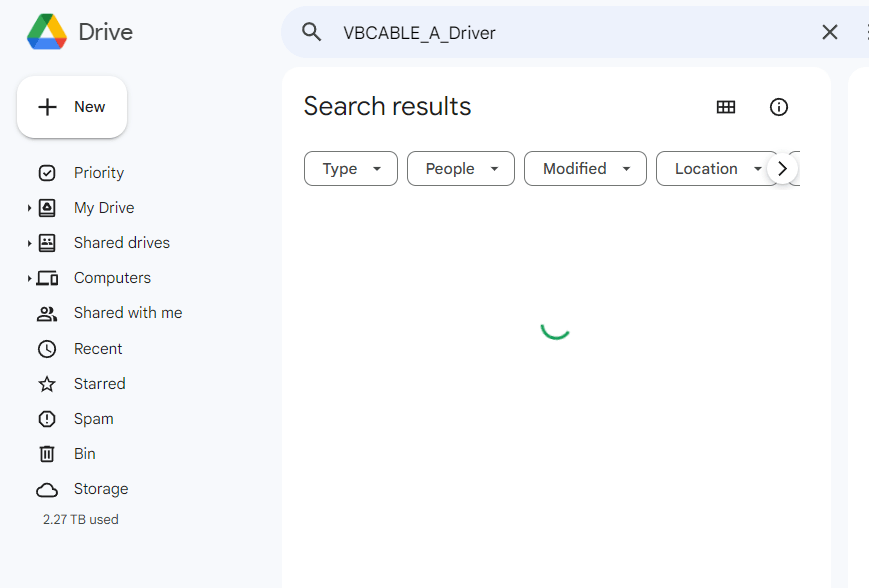
Task: Open the Type filter dropdown
Action: tap(351, 168)
